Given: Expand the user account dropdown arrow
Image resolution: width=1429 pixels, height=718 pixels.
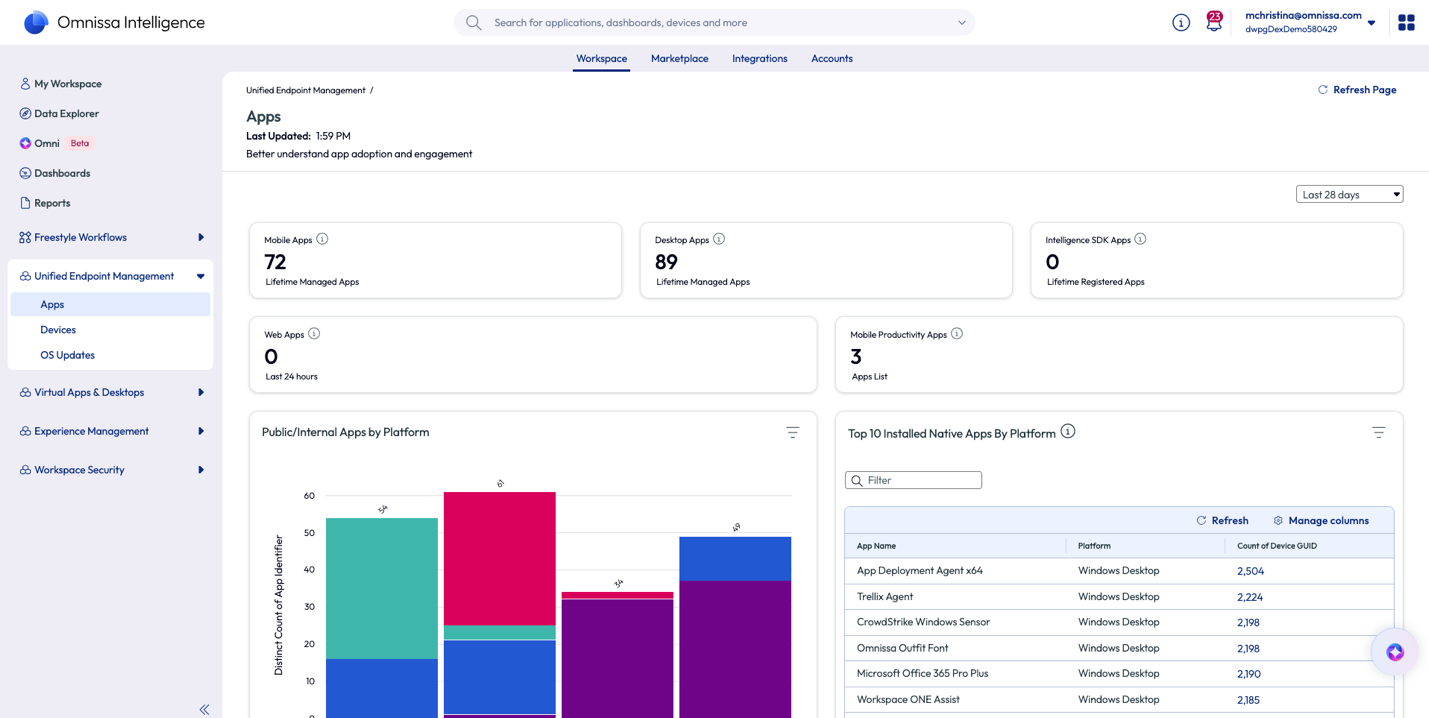Looking at the screenshot, I should point(1371,23).
